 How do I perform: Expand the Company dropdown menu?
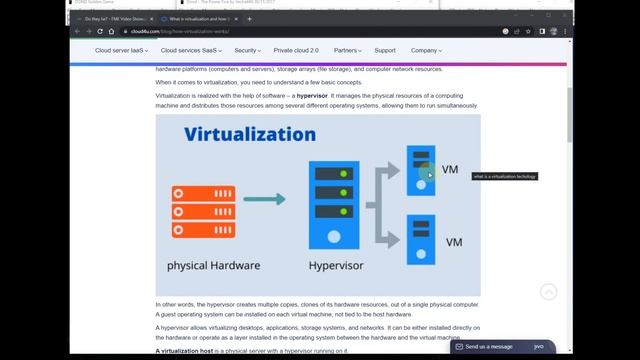point(426,51)
